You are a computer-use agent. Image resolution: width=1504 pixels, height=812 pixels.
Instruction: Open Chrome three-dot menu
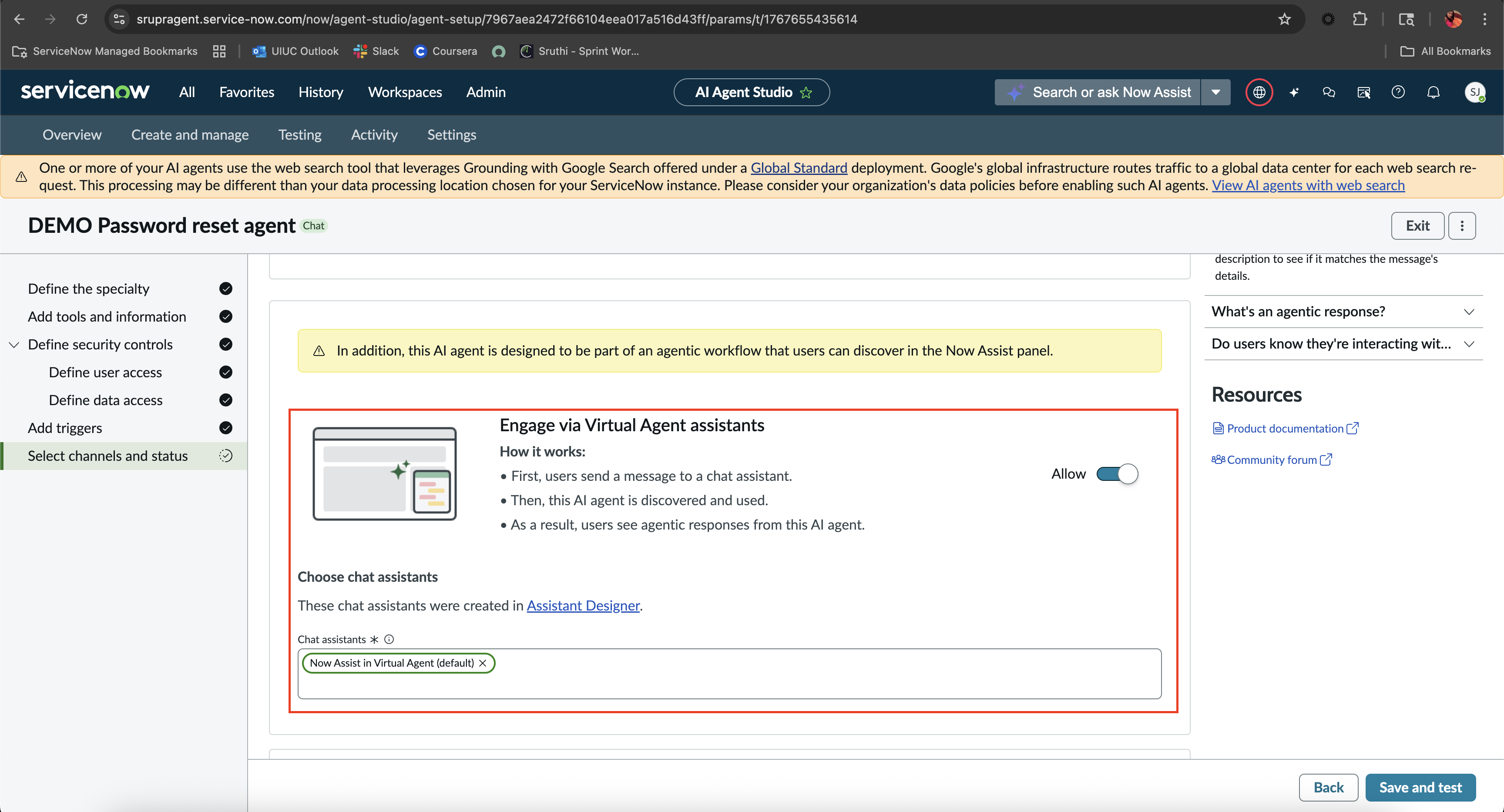tap(1484, 19)
